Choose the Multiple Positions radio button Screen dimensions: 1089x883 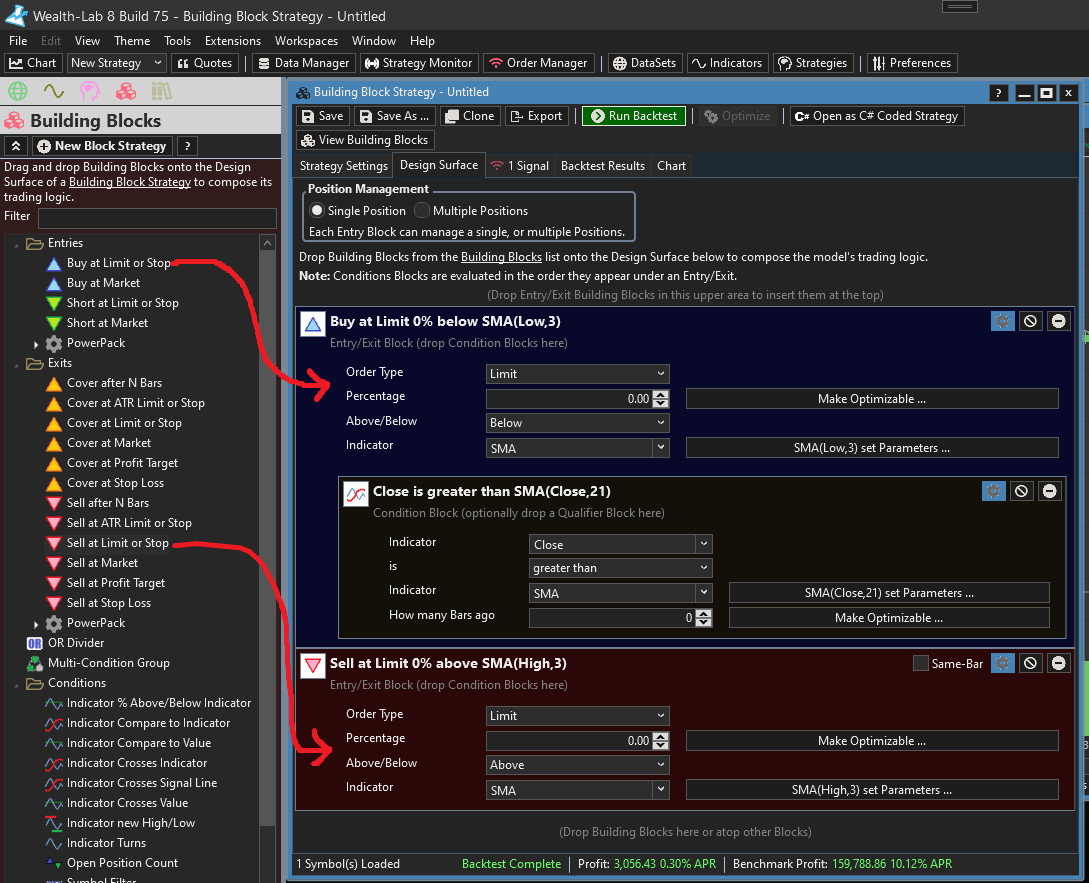point(423,211)
